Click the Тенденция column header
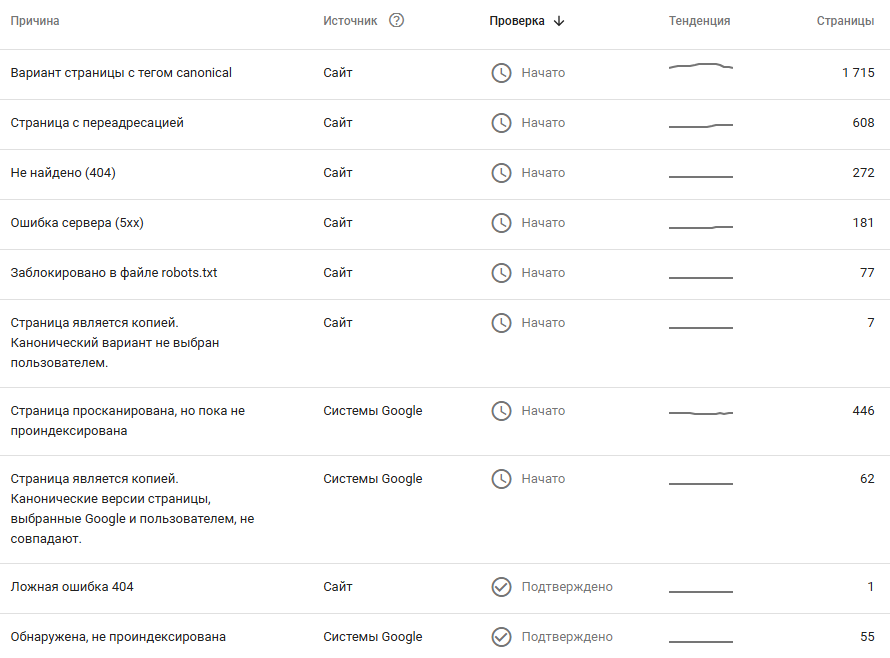 (x=699, y=21)
